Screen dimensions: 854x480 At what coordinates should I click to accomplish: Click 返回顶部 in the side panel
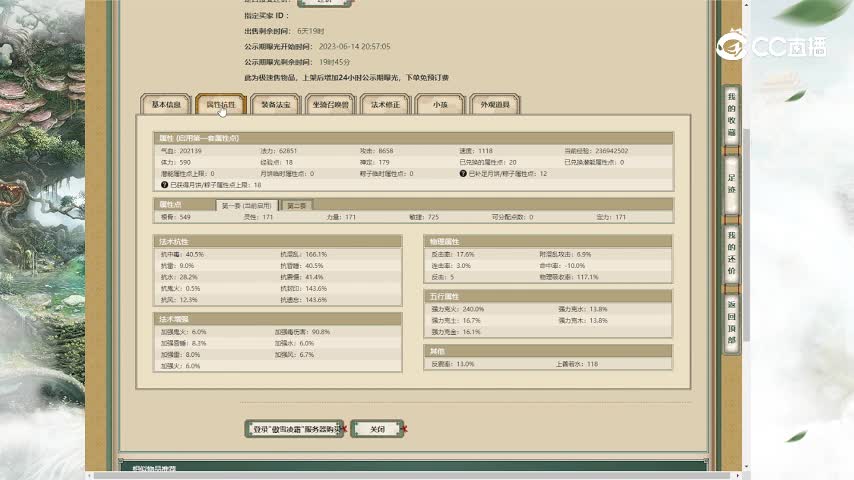pyautogui.click(x=731, y=322)
